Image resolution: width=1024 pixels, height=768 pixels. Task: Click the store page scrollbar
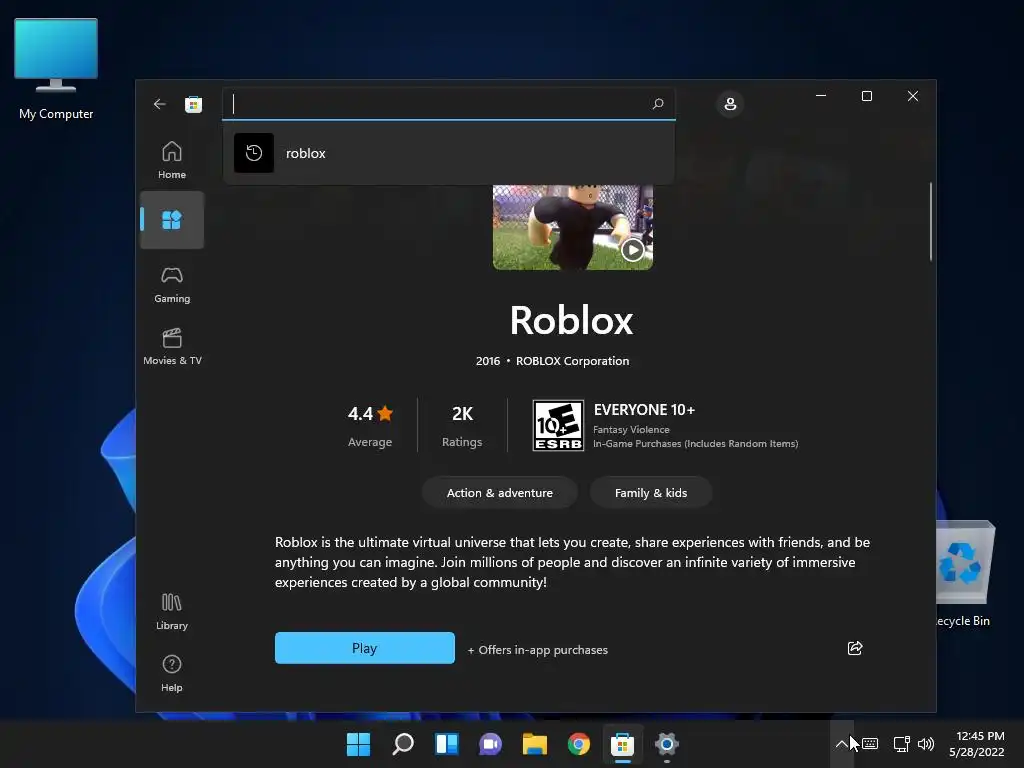[930, 222]
